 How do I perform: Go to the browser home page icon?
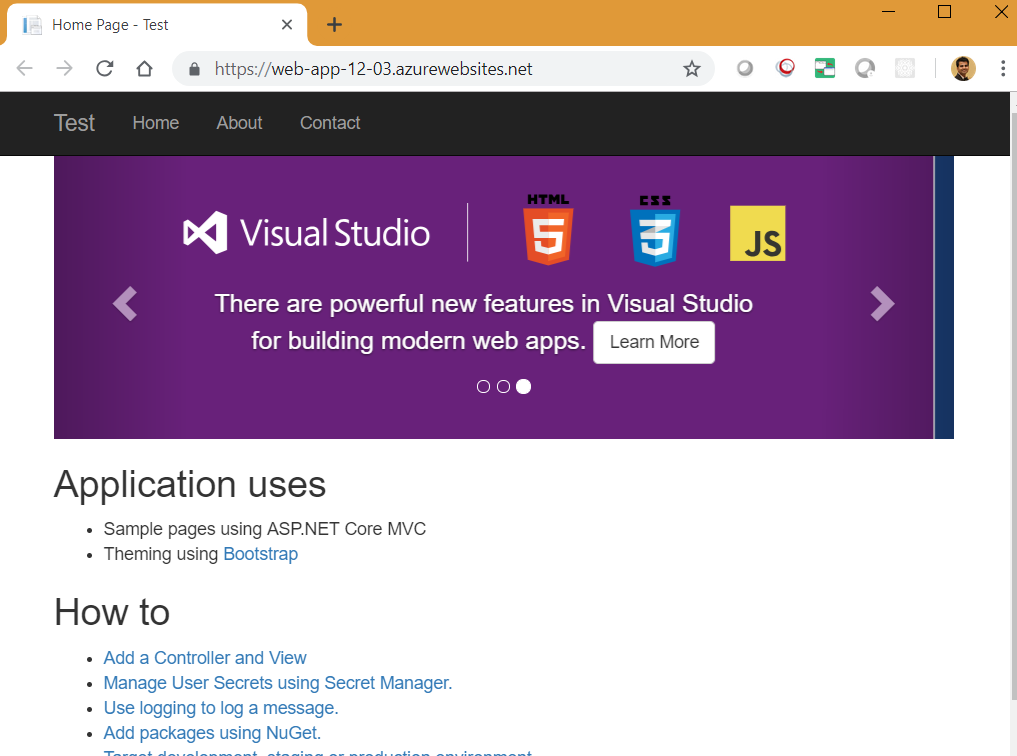point(144,69)
